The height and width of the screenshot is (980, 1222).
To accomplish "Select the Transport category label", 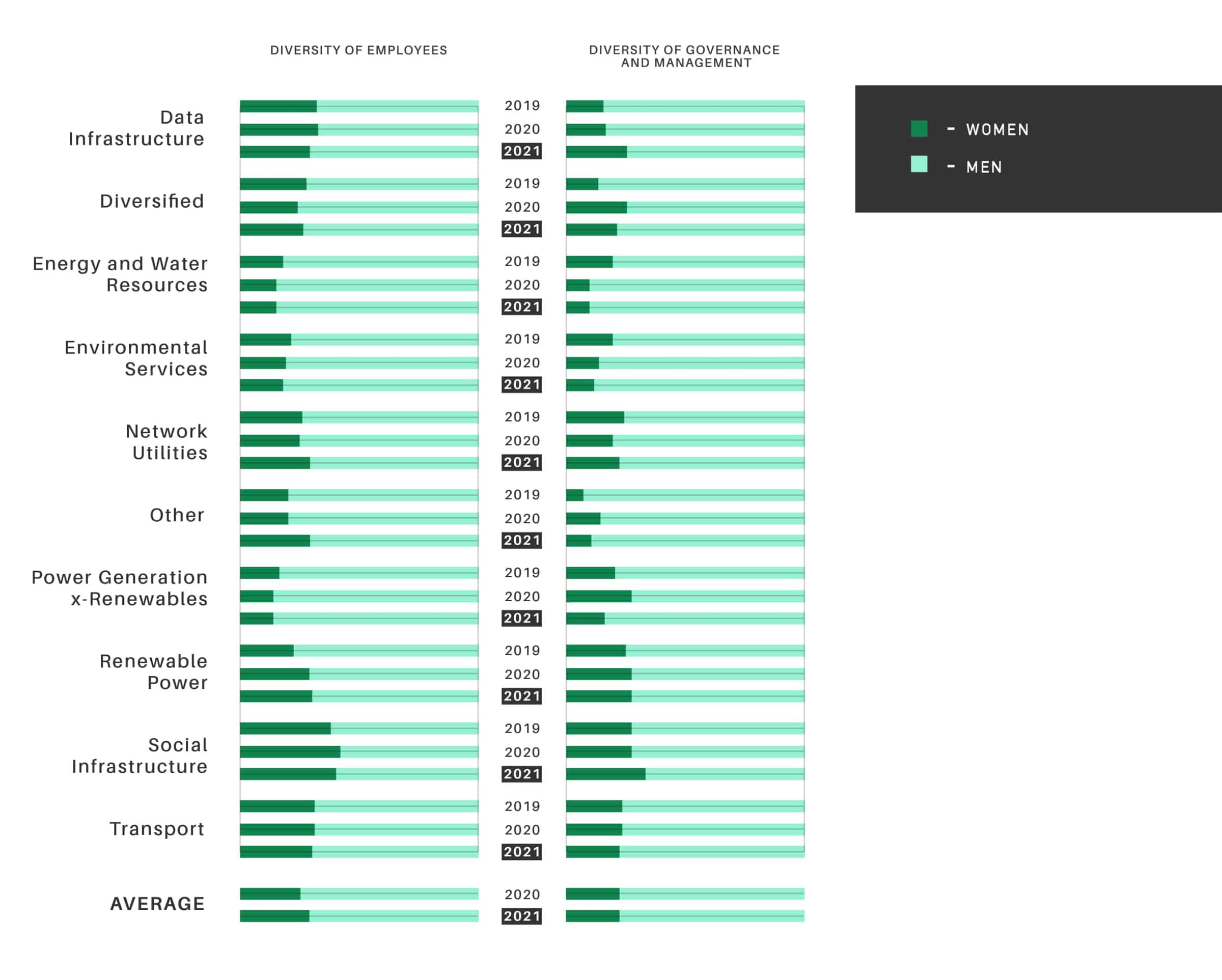I will [157, 829].
